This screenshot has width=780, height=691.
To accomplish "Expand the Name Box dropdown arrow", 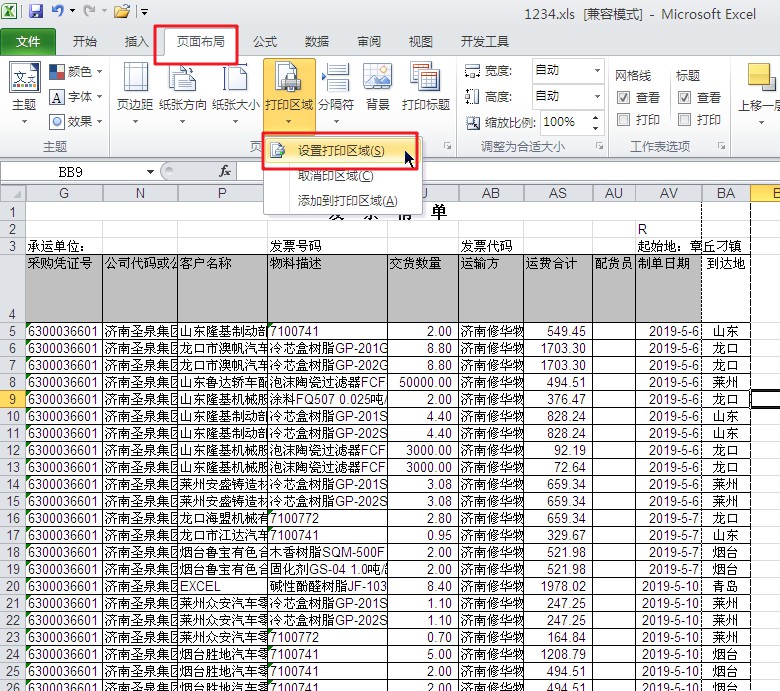I will pos(150,172).
